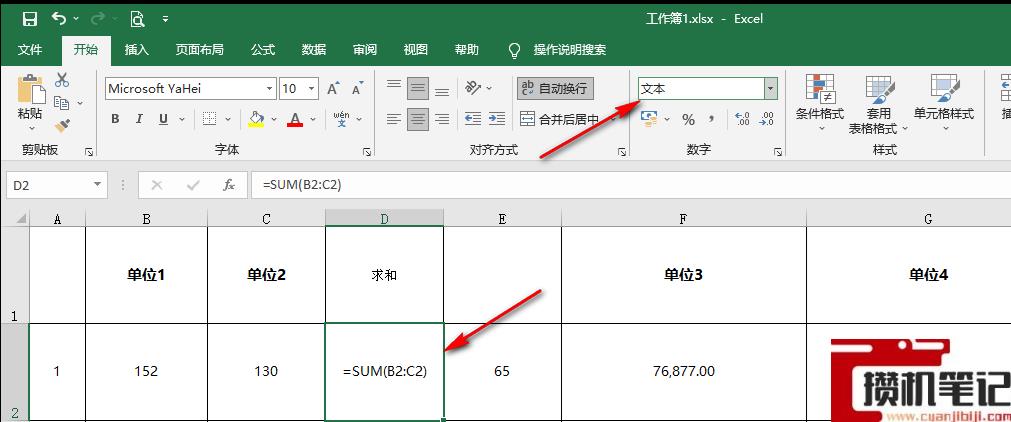This screenshot has width=1011, height=422.
Task: Switch to the 插入 ribbon tab
Action: (137, 50)
